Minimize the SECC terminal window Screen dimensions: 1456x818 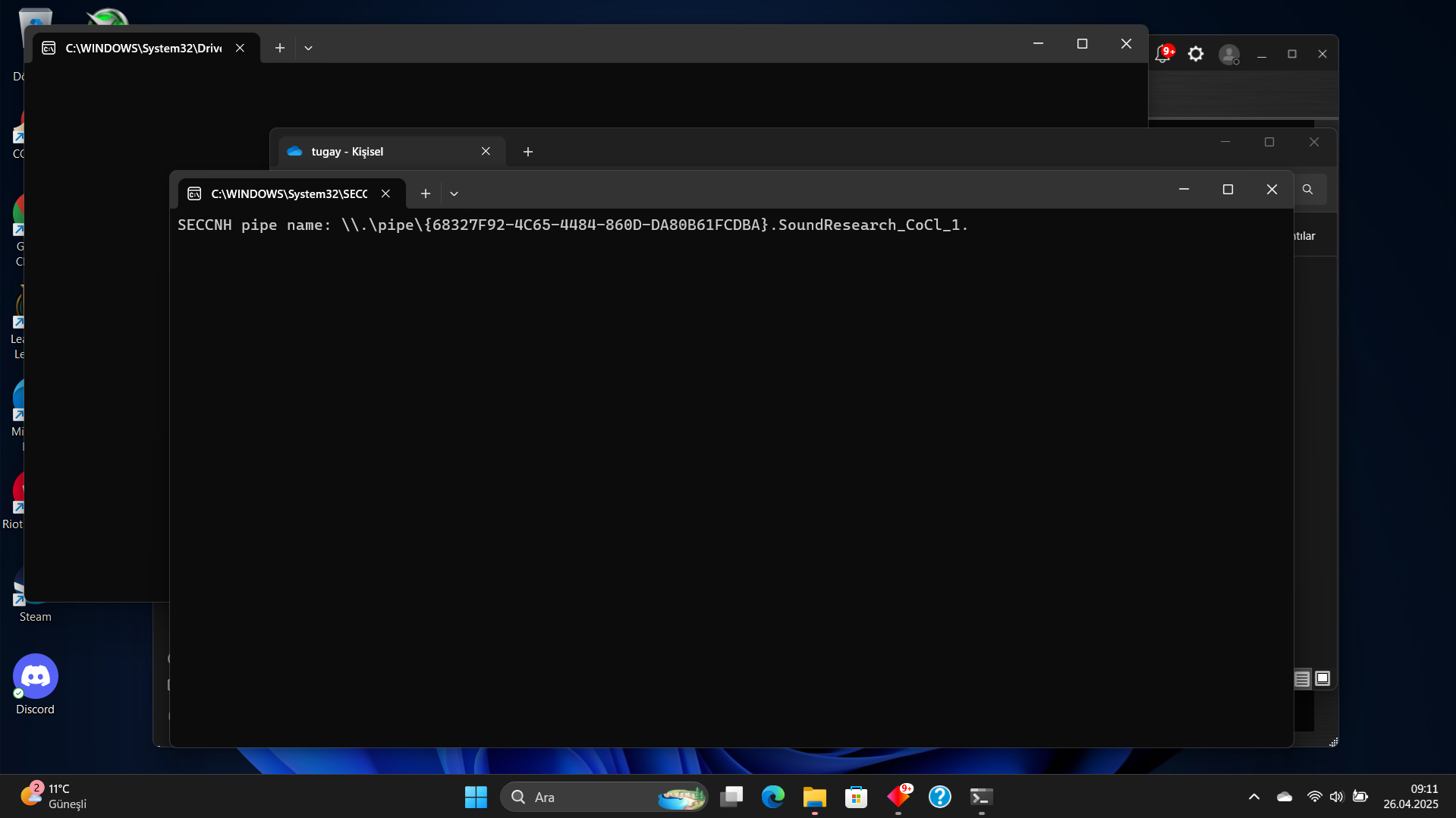1184,190
